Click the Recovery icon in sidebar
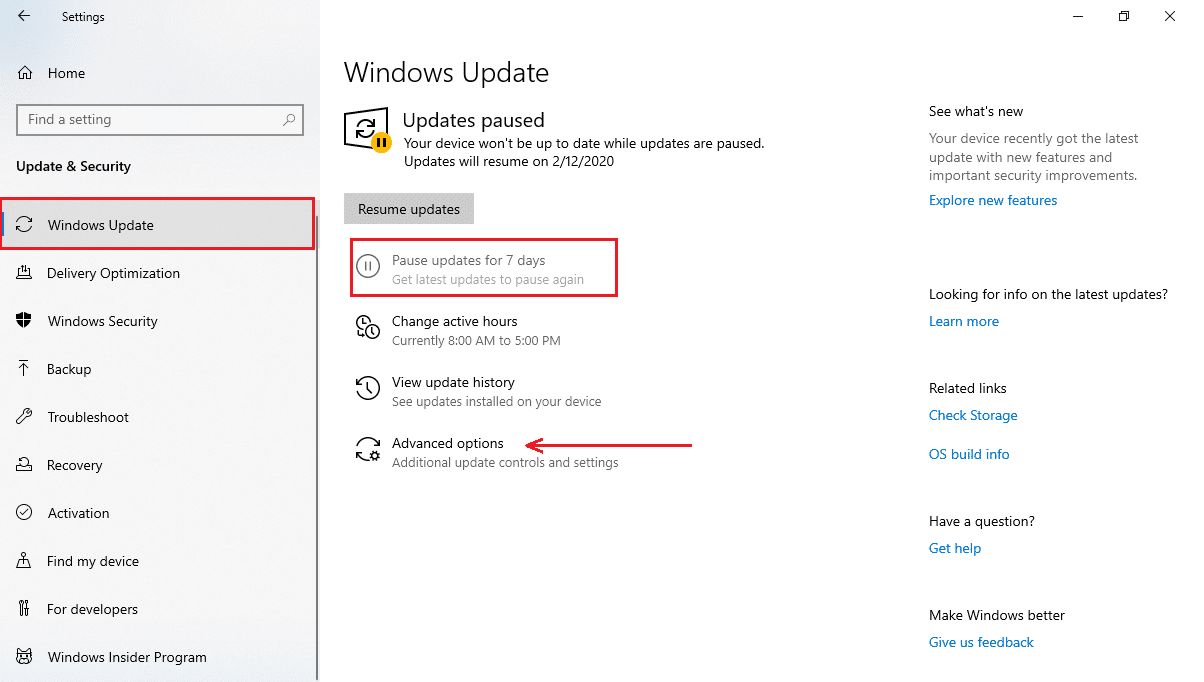 25,465
